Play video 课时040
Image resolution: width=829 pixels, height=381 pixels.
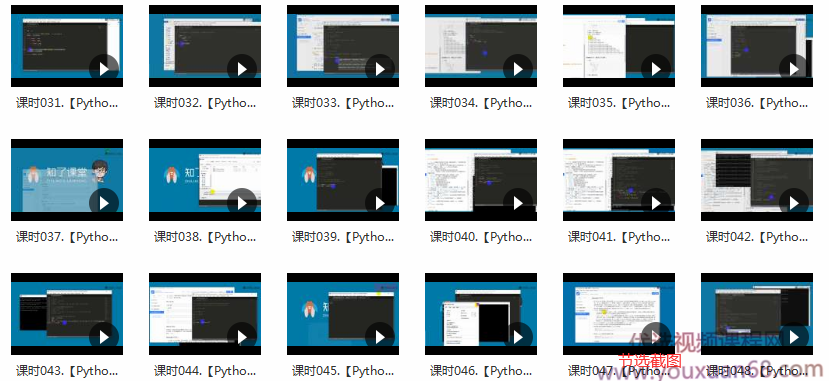[518, 203]
